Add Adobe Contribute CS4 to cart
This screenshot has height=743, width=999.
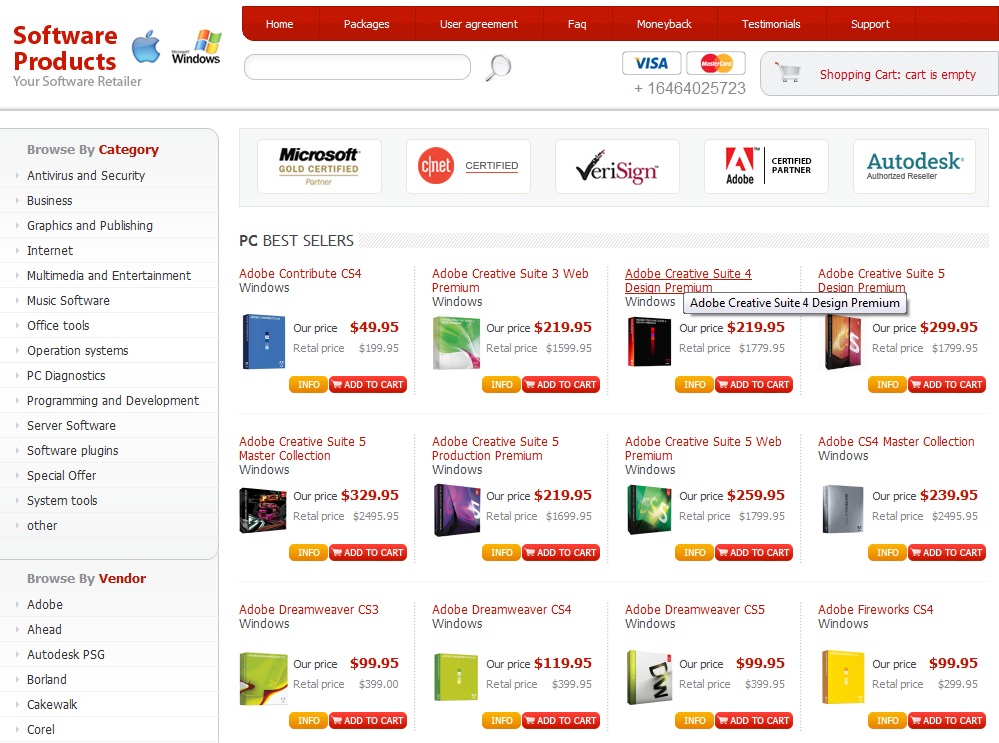pos(368,385)
